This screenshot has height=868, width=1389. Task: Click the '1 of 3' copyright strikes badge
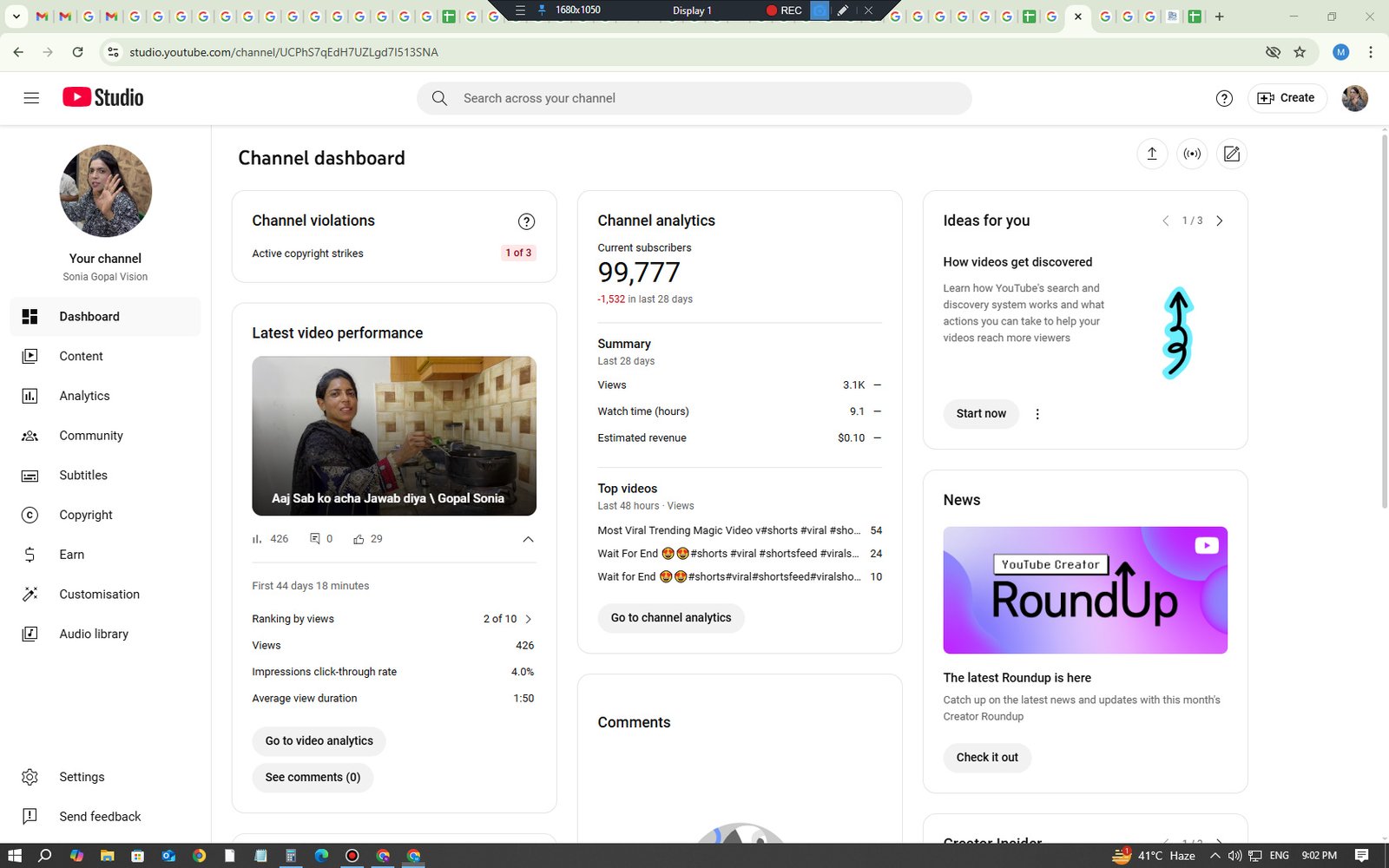(x=518, y=253)
